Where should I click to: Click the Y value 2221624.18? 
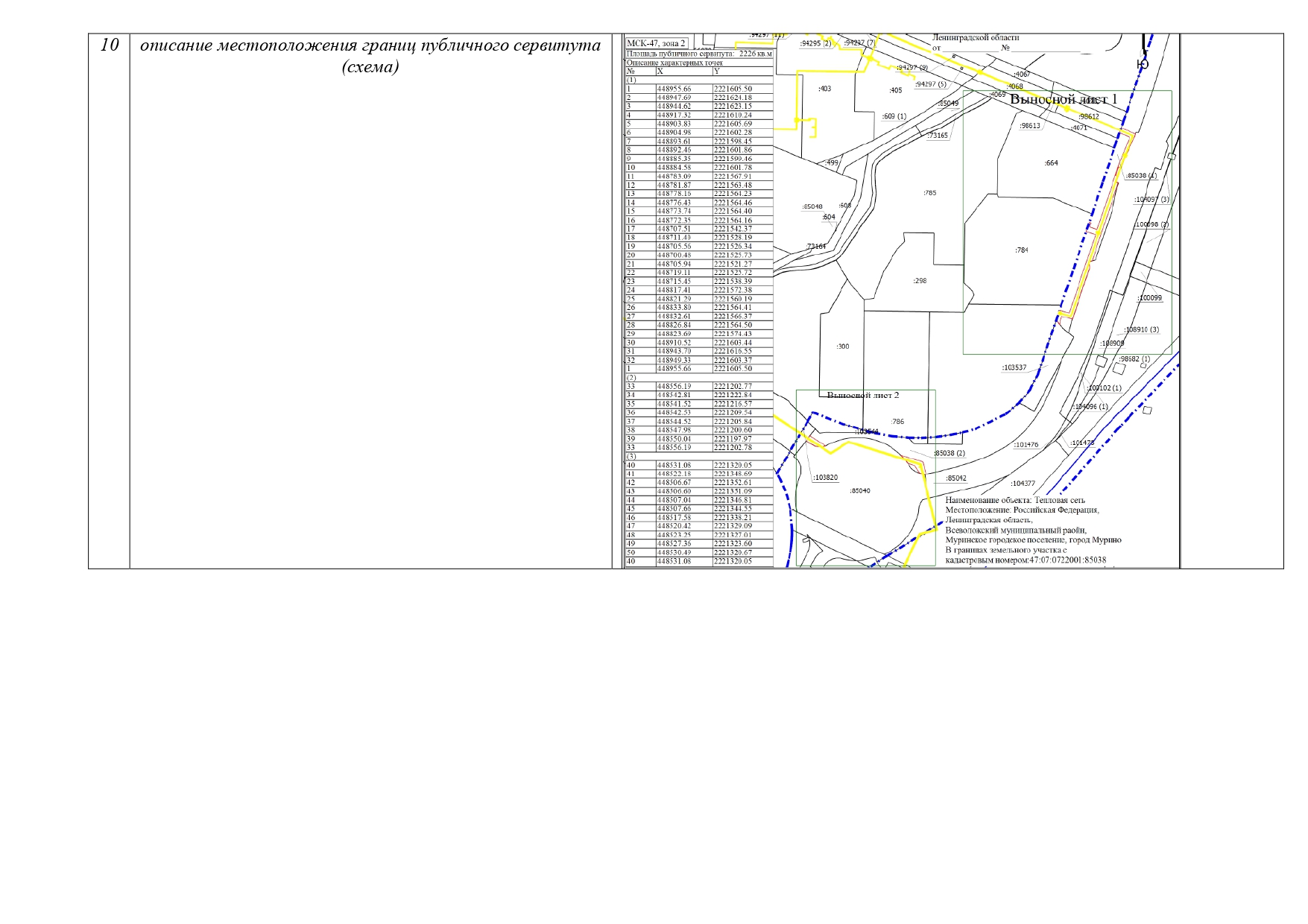point(733,98)
